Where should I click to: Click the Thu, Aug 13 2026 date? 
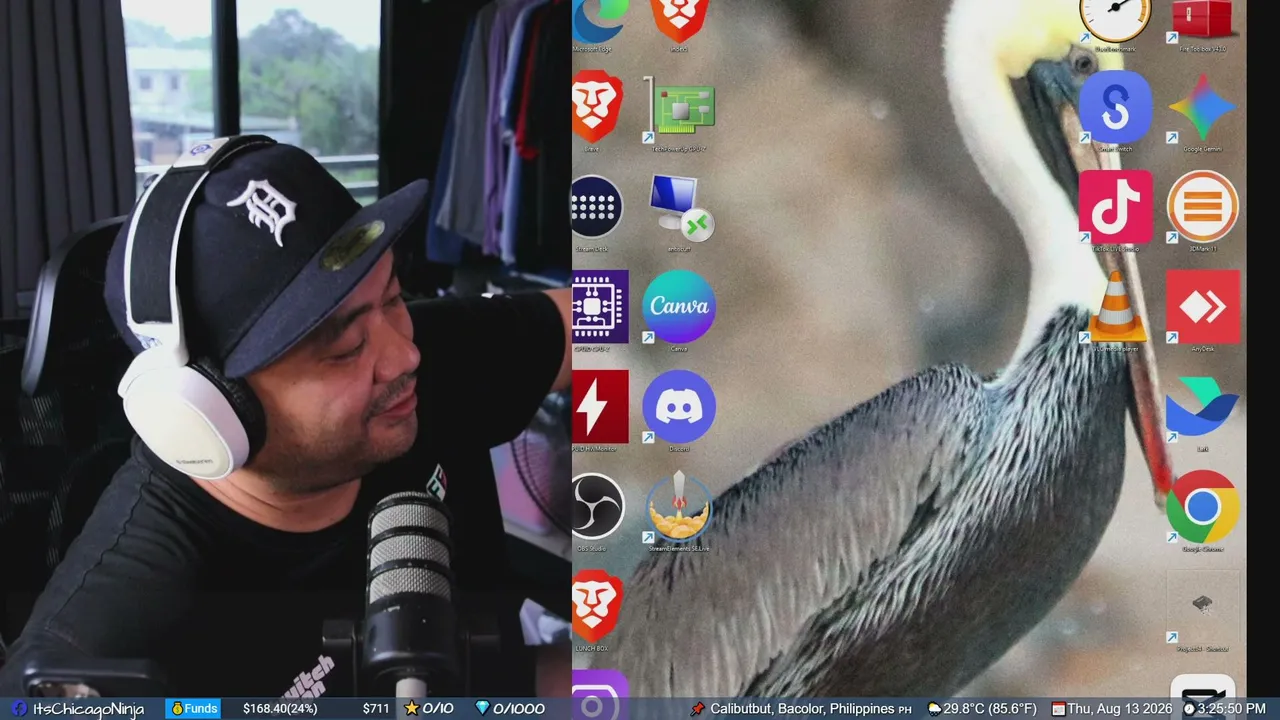[1119, 709]
